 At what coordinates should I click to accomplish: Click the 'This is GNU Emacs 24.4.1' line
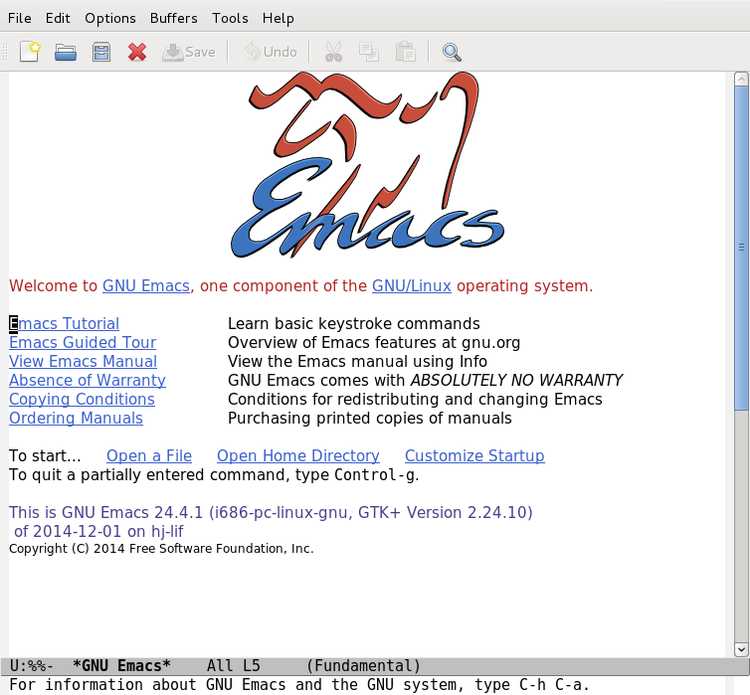(271, 512)
